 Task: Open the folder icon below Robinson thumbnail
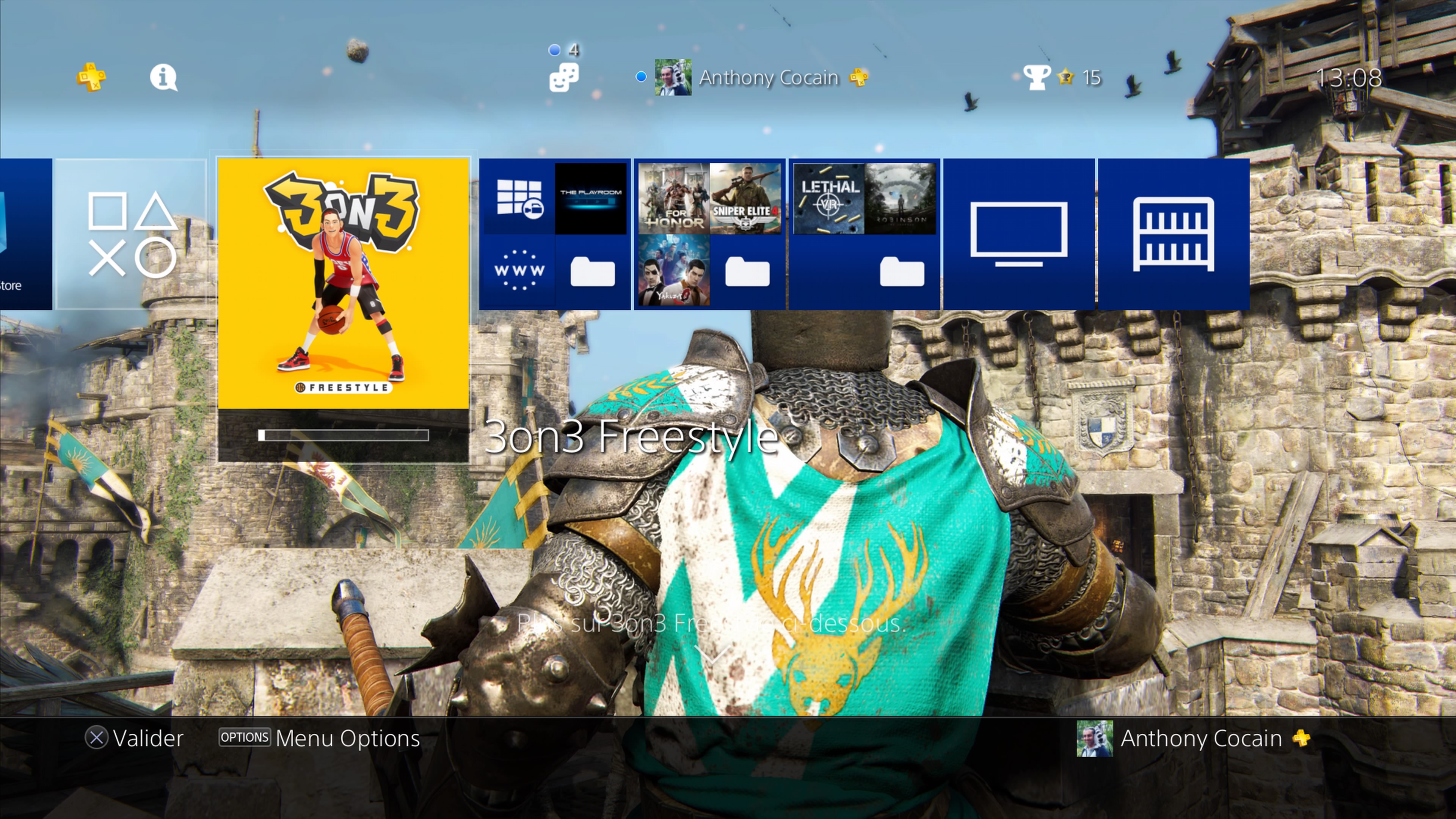click(x=902, y=271)
